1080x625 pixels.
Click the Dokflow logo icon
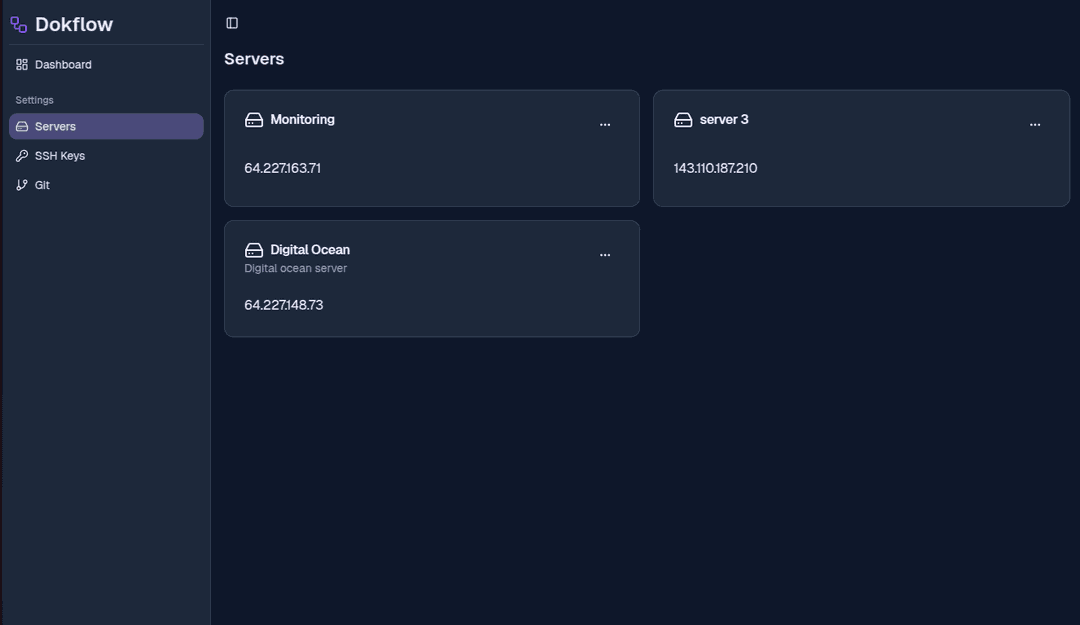19,25
